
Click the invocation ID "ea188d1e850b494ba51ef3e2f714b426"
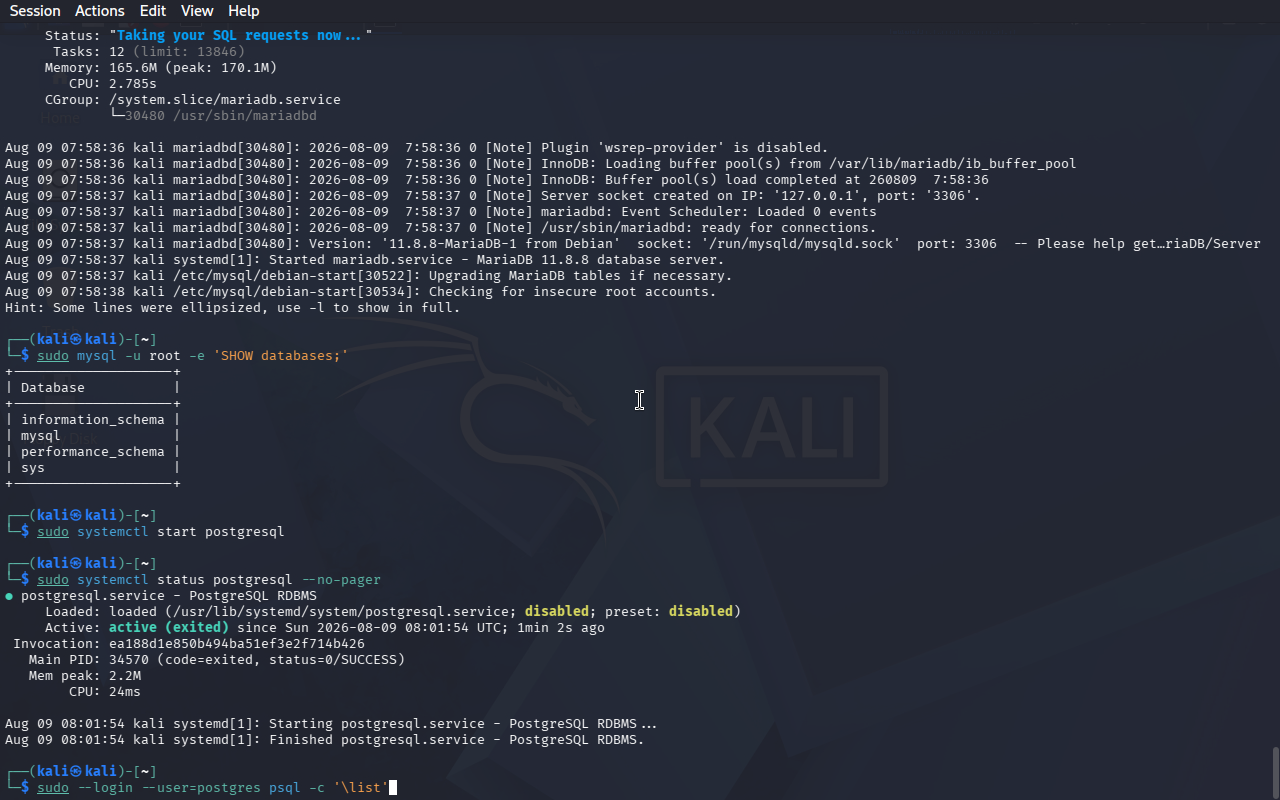(237, 643)
